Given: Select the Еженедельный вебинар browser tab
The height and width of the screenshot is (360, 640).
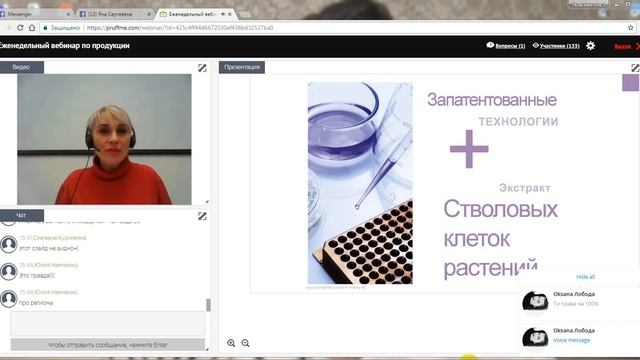Looking at the screenshot, I should 195,14.
